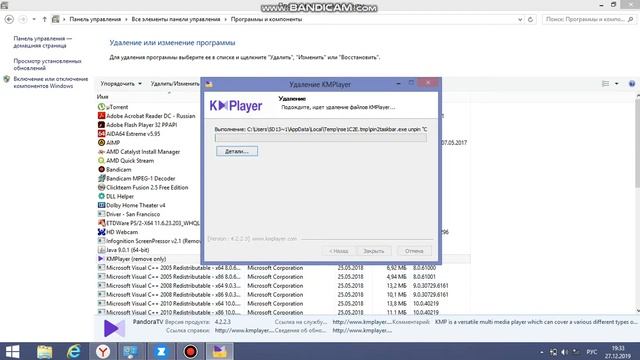Open Панель управления домашняя страница link

[x=42, y=42]
